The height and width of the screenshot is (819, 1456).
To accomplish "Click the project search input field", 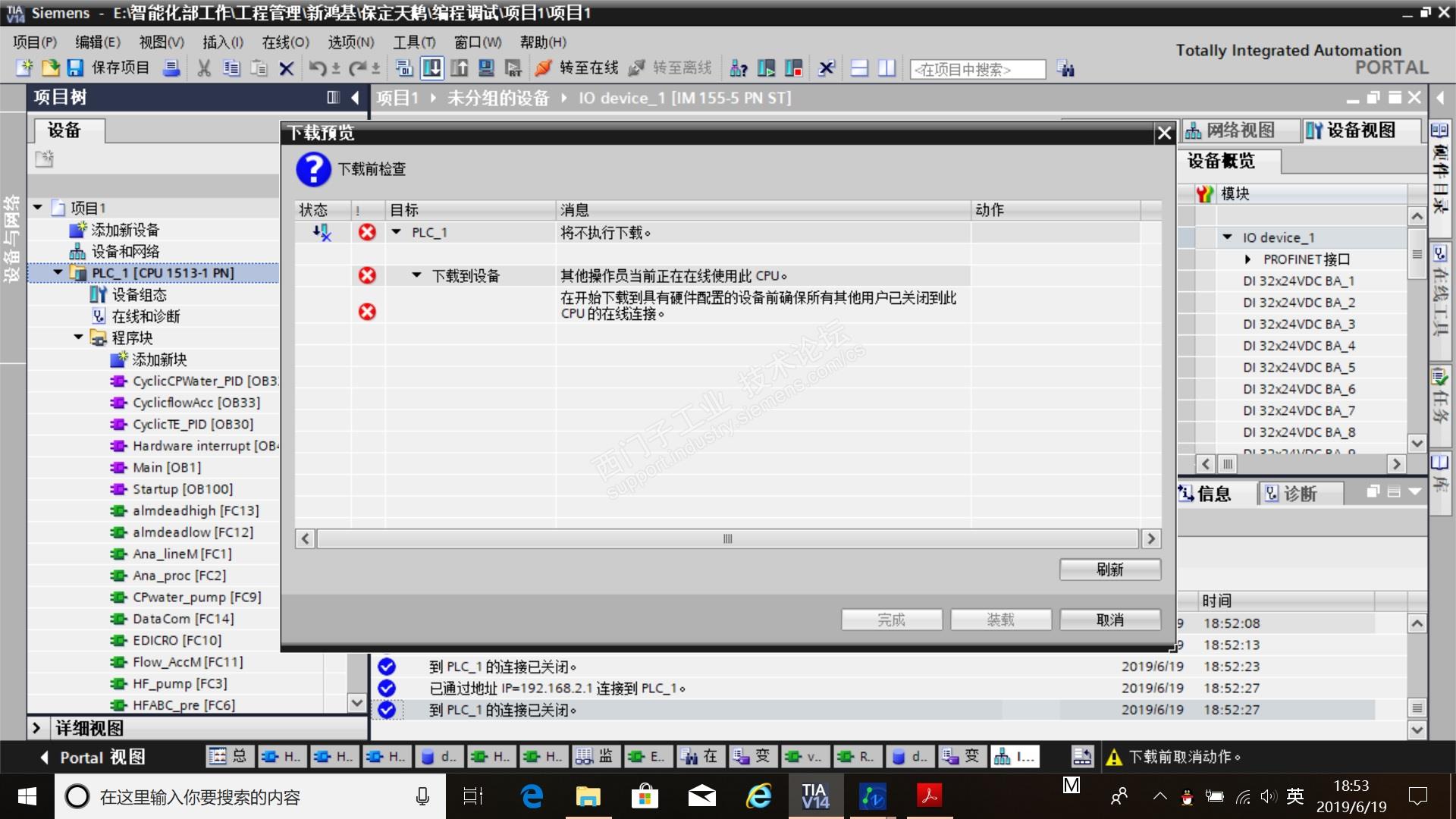I will [x=977, y=70].
